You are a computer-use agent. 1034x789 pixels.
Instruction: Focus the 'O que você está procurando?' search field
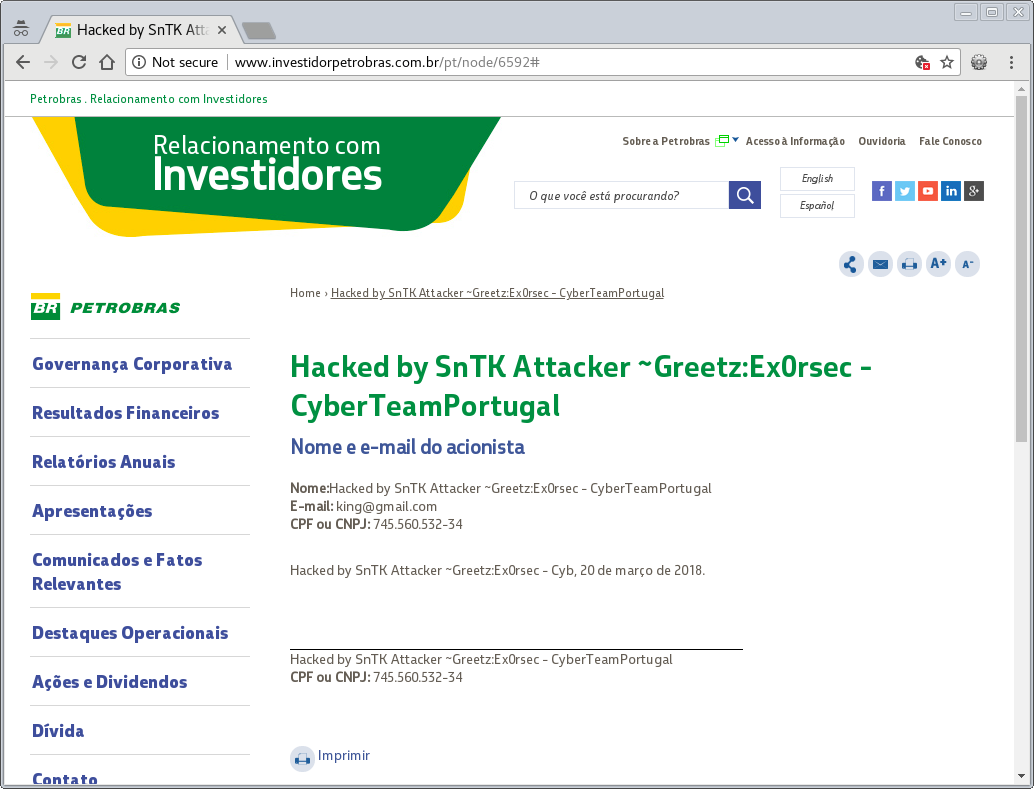[x=621, y=195]
